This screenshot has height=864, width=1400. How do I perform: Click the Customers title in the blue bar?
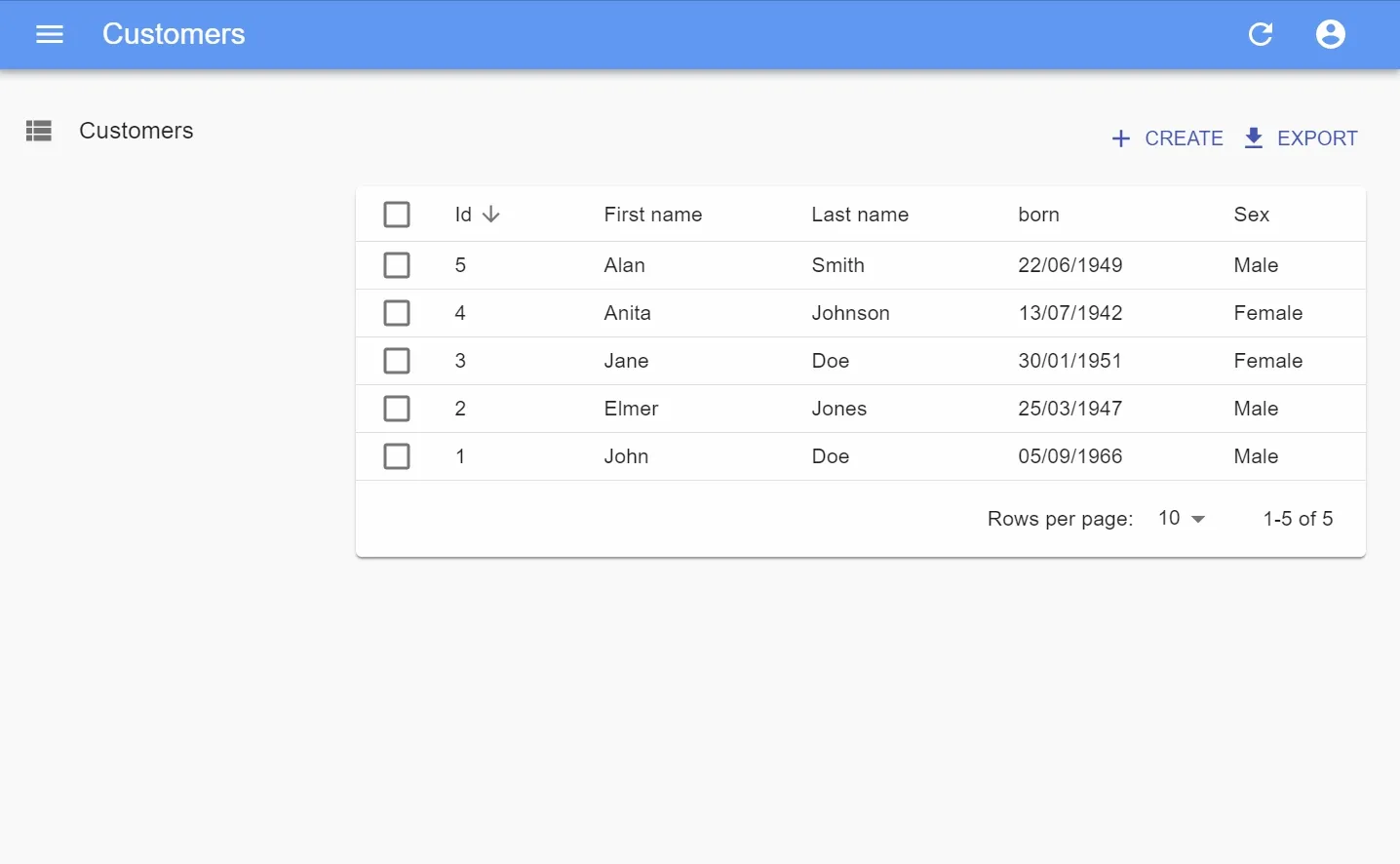[173, 34]
